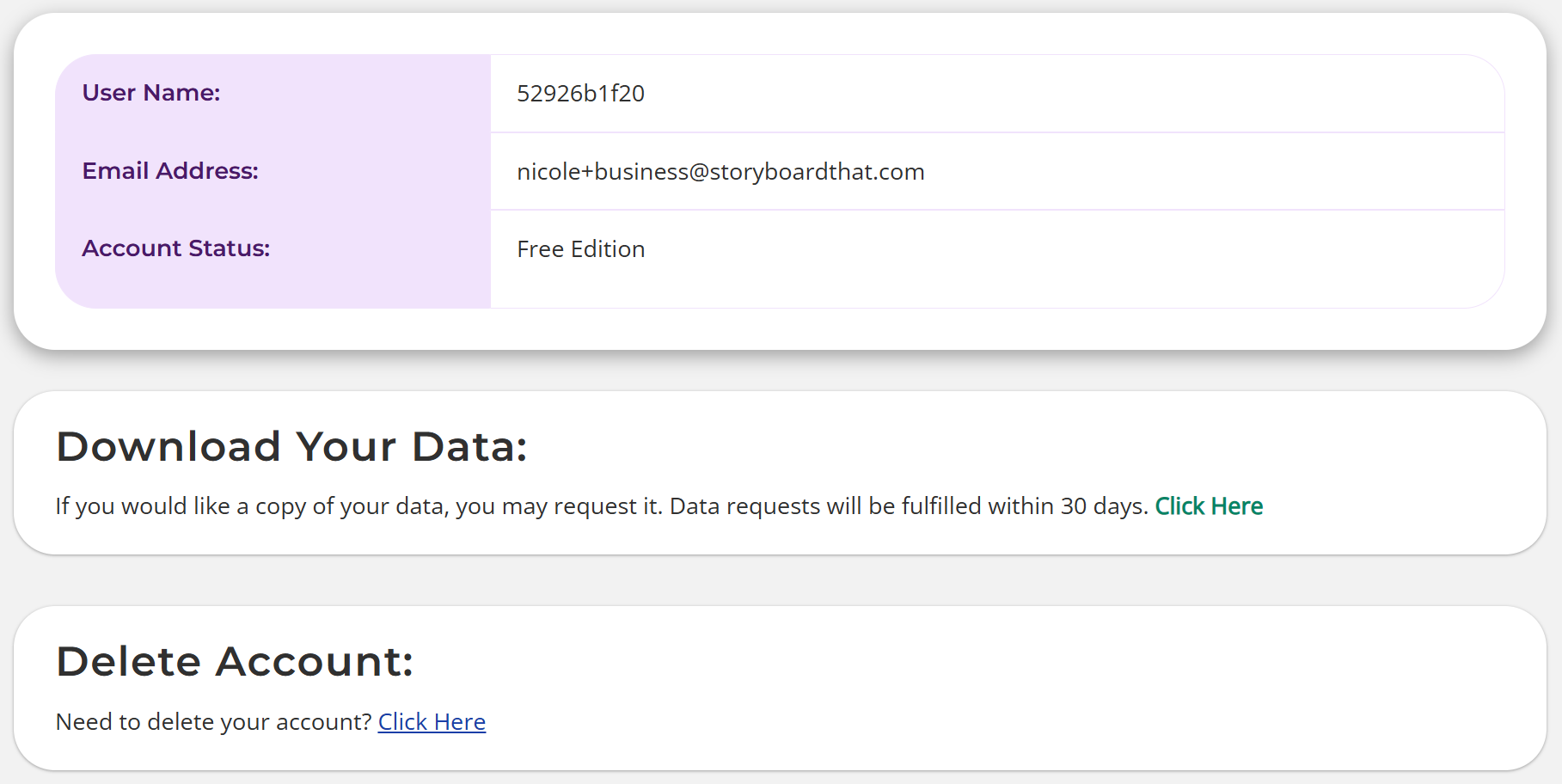This screenshot has width=1562, height=784.
Task: Click the "fulfilled within 30 days" phrase
Action: (1023, 506)
